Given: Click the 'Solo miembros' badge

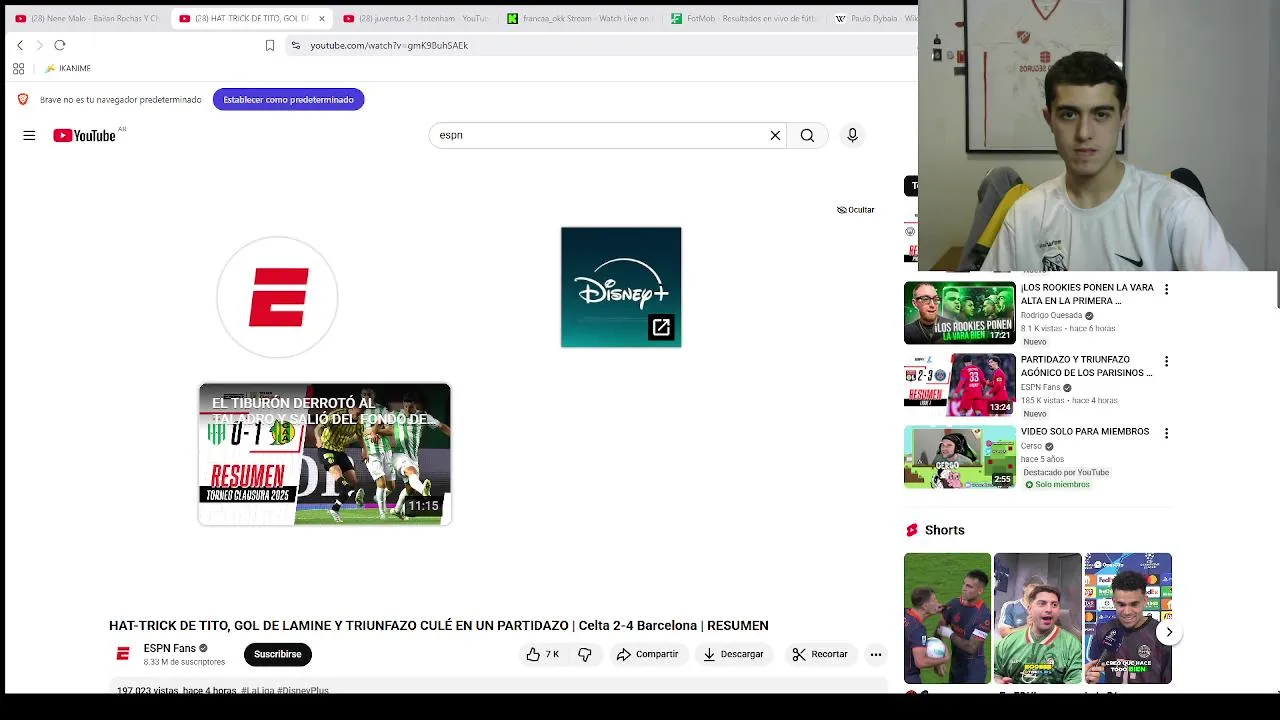Looking at the screenshot, I should tap(1057, 485).
